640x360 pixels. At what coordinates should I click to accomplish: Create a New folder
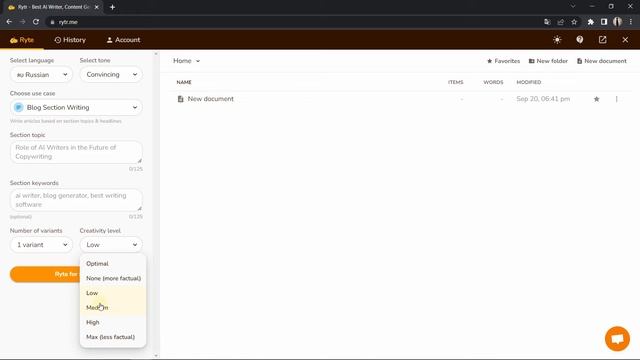[x=548, y=61]
